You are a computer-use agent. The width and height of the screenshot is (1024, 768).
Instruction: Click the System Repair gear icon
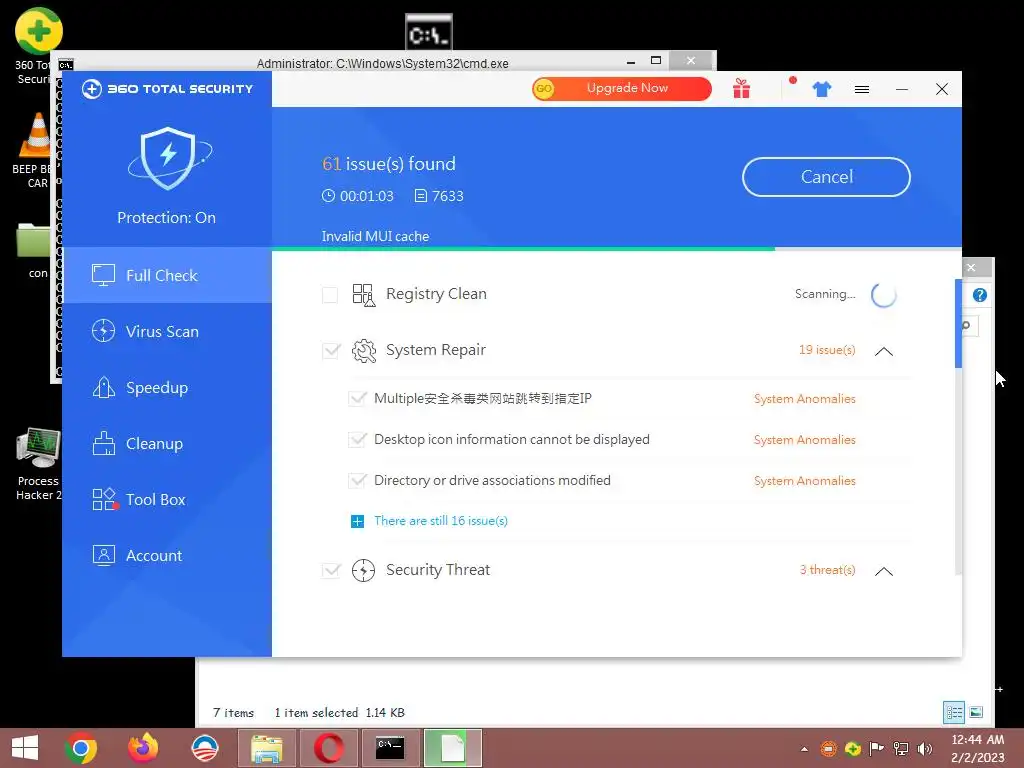coord(364,351)
